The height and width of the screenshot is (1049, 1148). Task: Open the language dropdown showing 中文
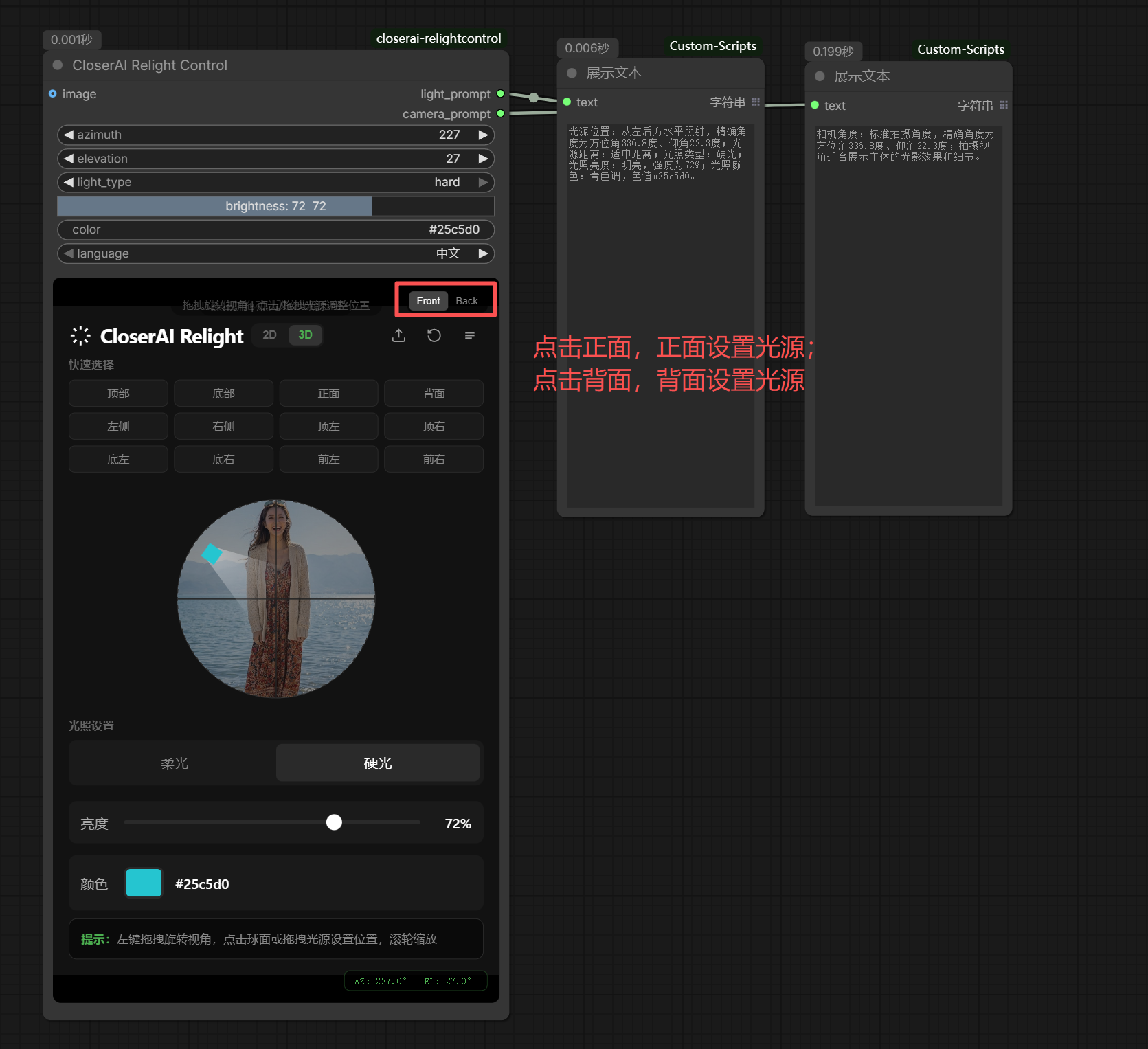[x=275, y=253]
